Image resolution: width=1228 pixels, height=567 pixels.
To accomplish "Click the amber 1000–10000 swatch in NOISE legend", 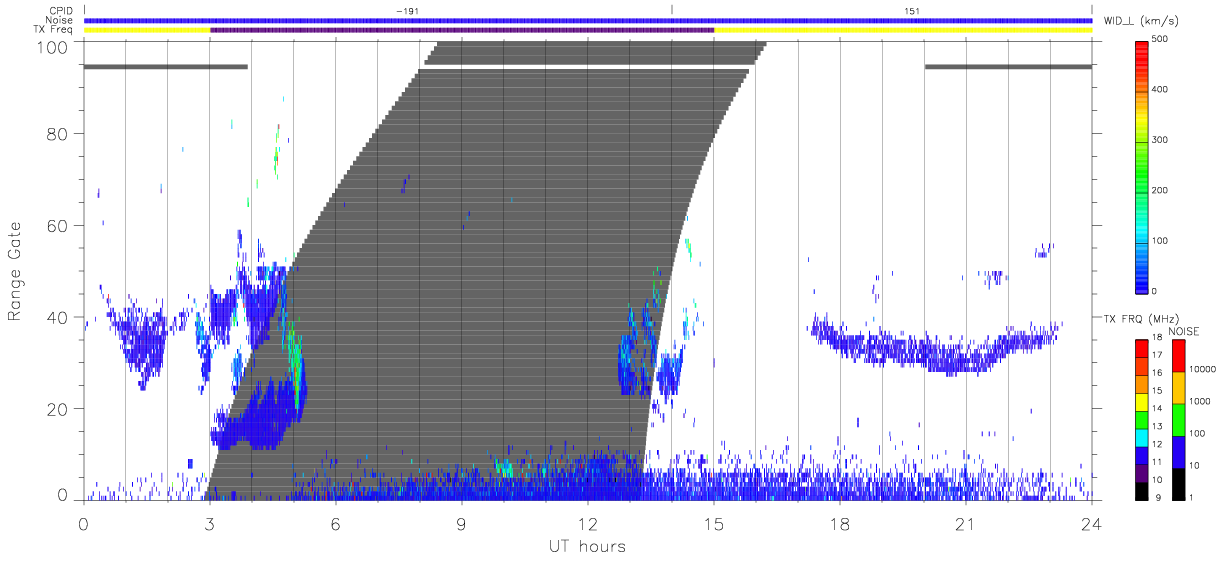I will click(x=1177, y=388).
